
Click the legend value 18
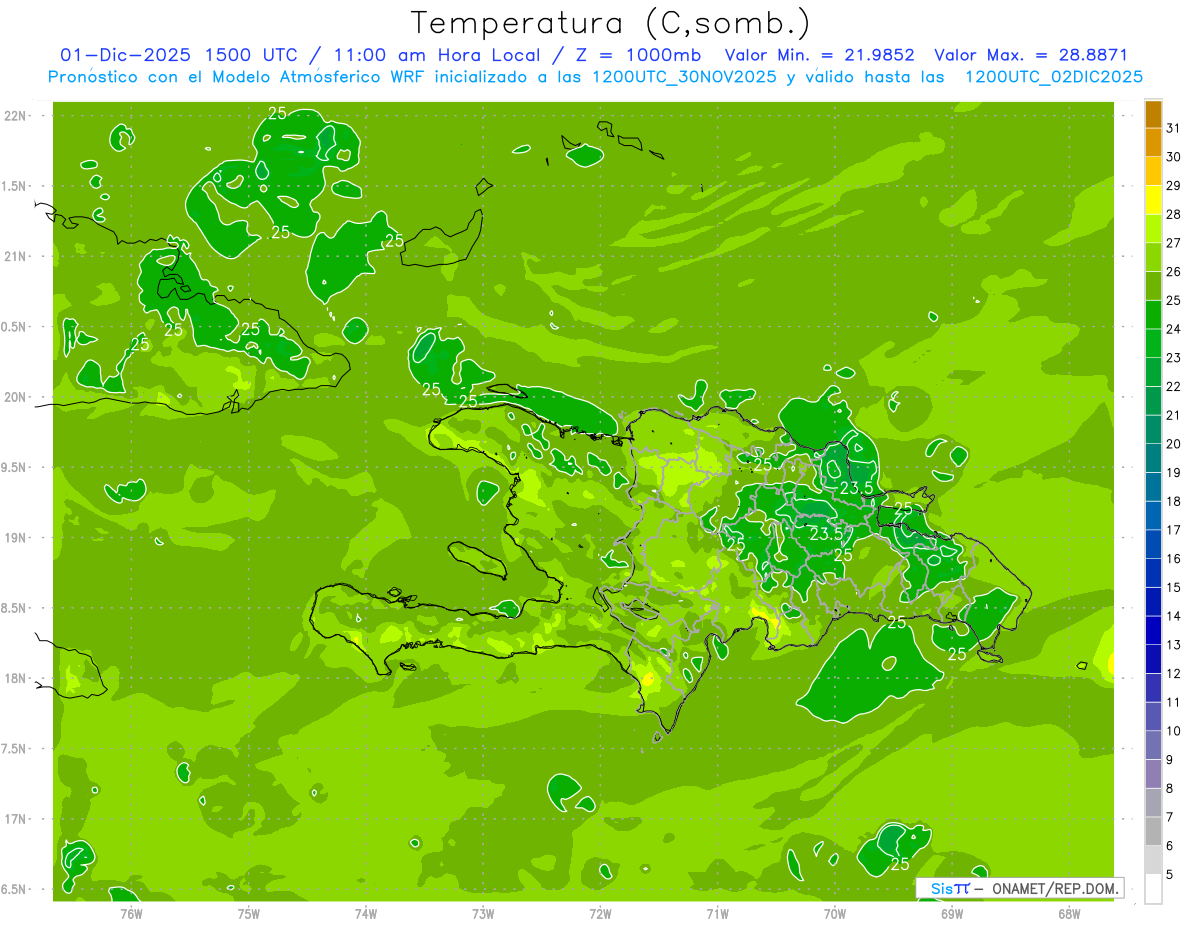(1174, 501)
